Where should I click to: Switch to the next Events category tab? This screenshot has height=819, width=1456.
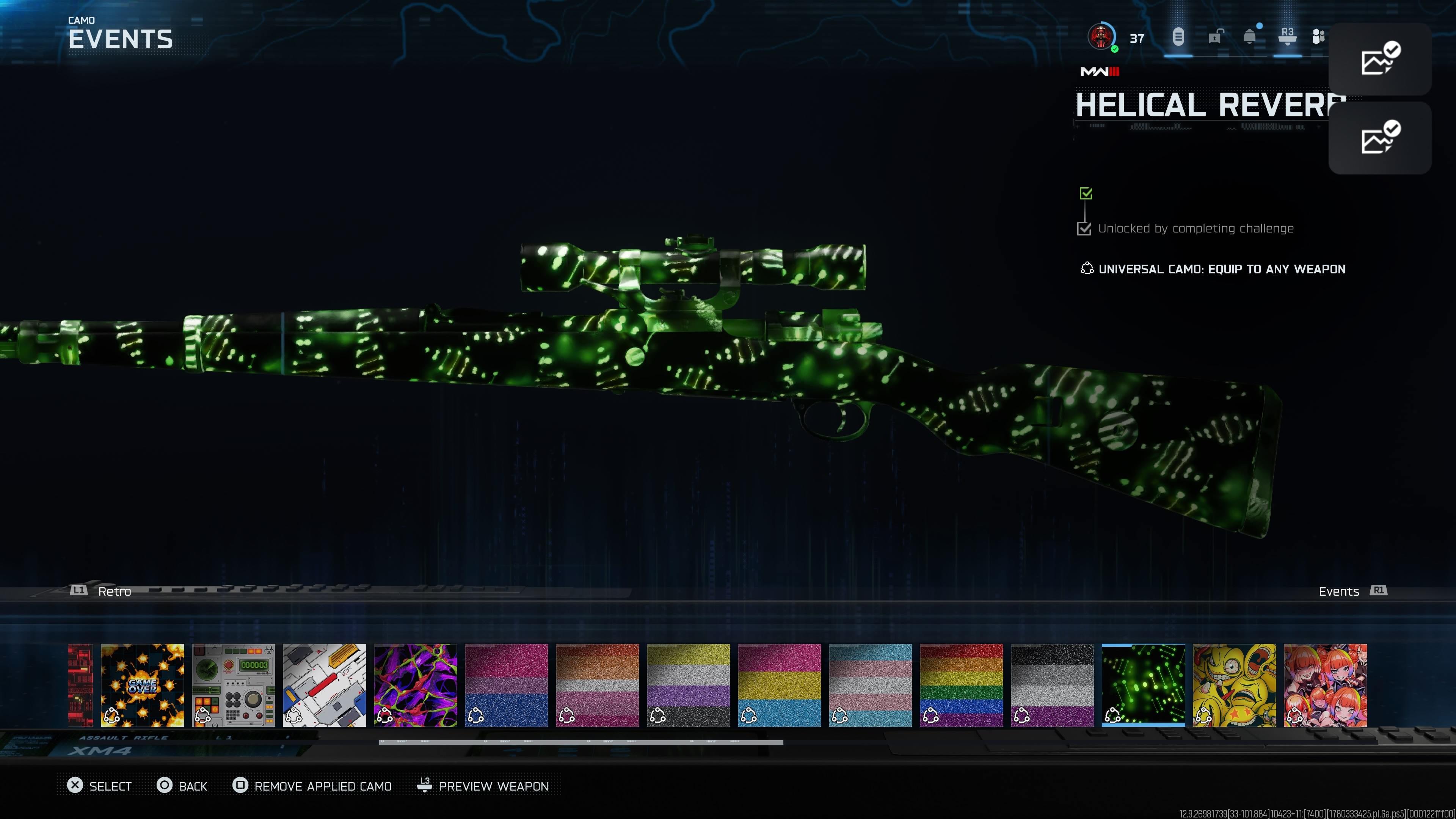coord(1352,591)
